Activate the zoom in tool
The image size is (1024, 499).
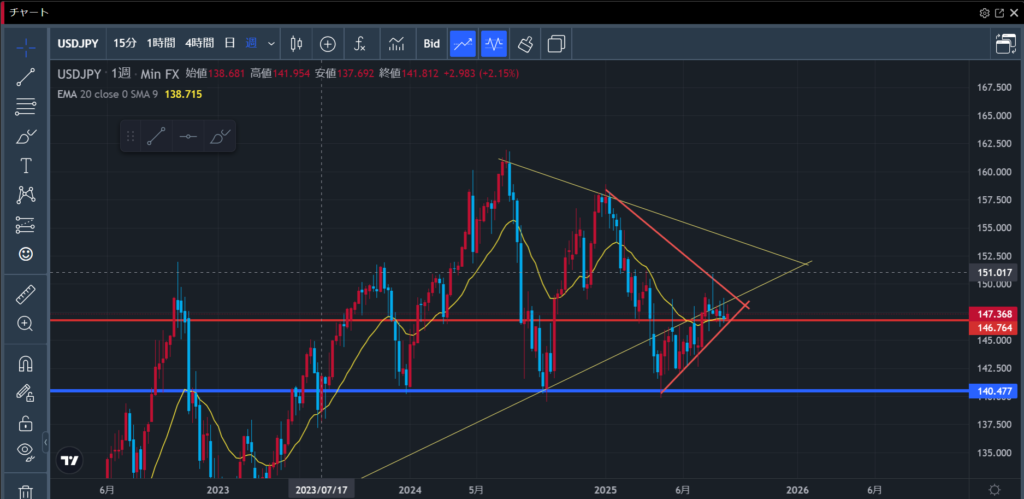click(x=25, y=323)
